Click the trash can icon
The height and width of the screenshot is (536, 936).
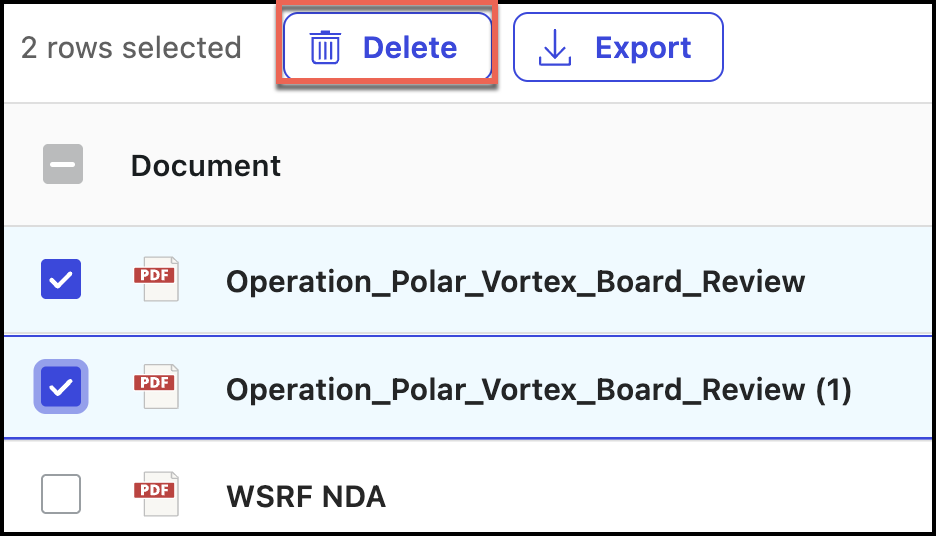[x=325, y=48]
